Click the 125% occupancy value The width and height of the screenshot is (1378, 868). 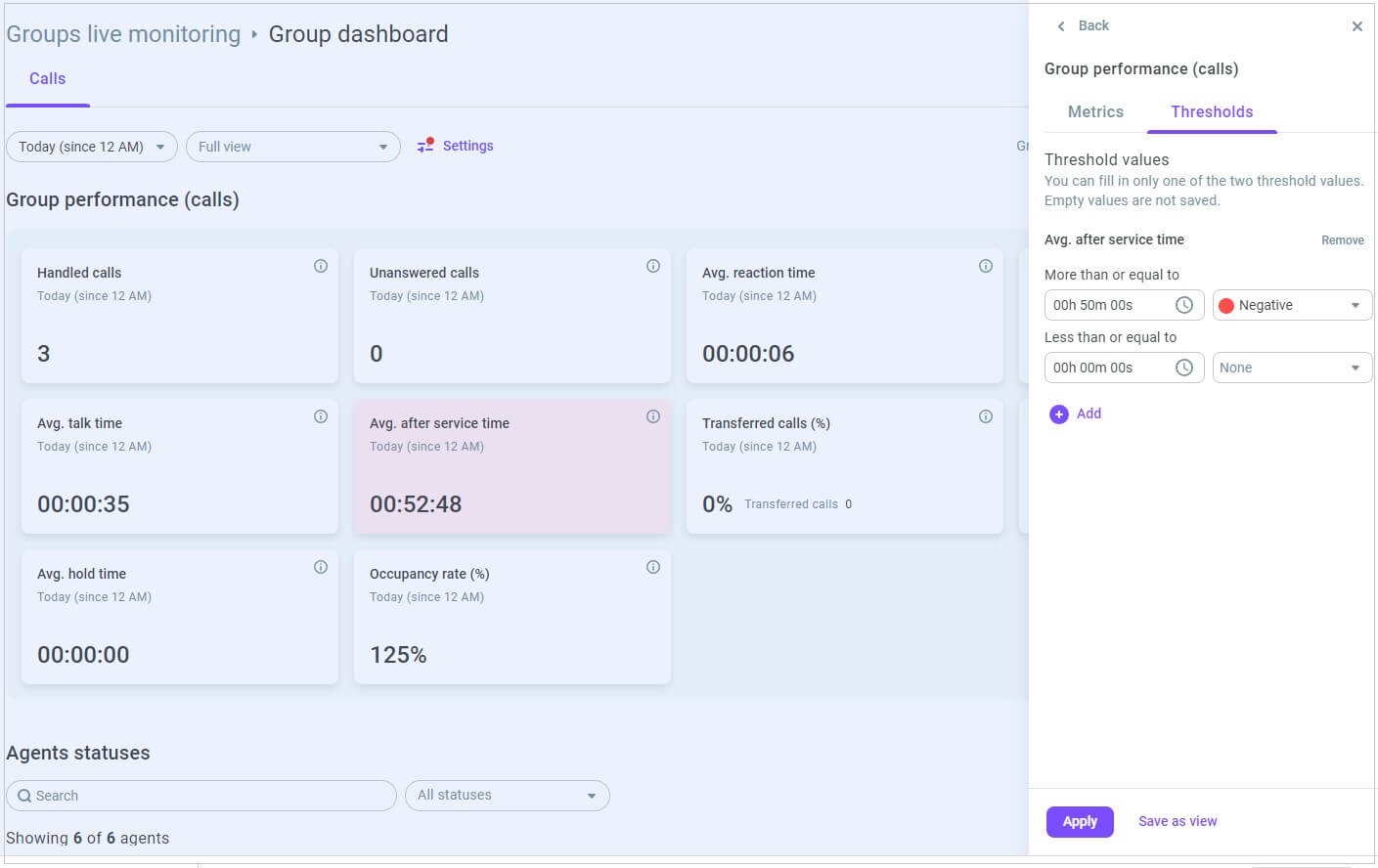398,655
